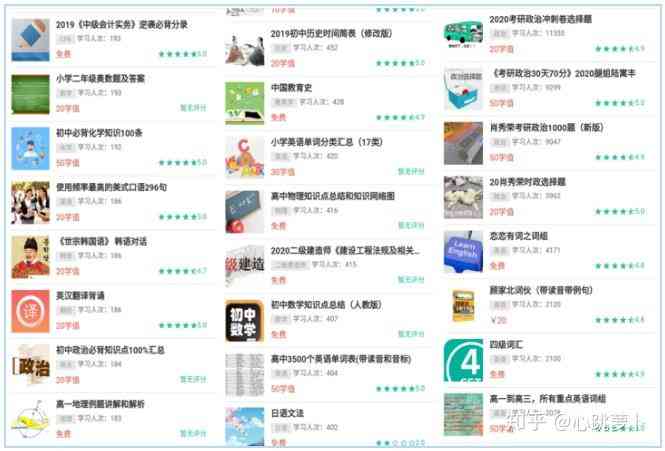Click the green chalkboard thumbnail
The width and height of the screenshot is (665, 451).
point(30,94)
